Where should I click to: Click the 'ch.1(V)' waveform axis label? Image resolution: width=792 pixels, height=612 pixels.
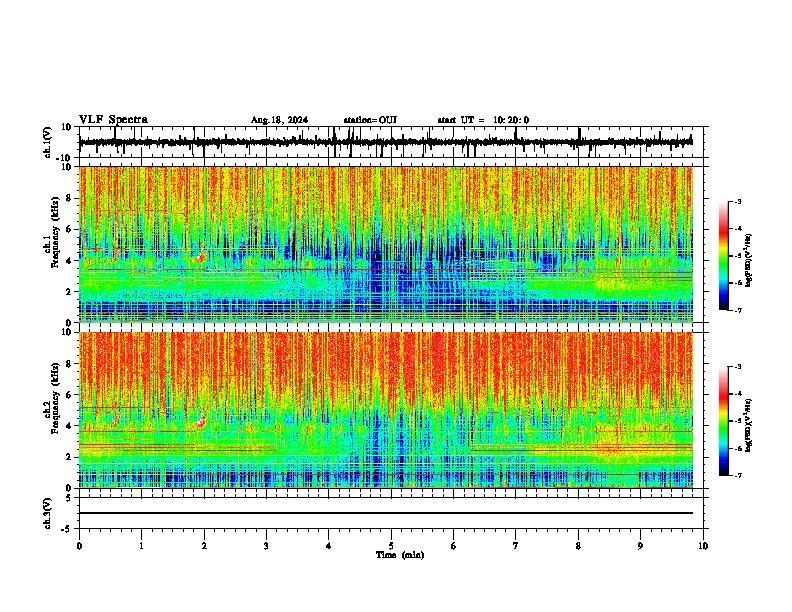pyautogui.click(x=48, y=142)
